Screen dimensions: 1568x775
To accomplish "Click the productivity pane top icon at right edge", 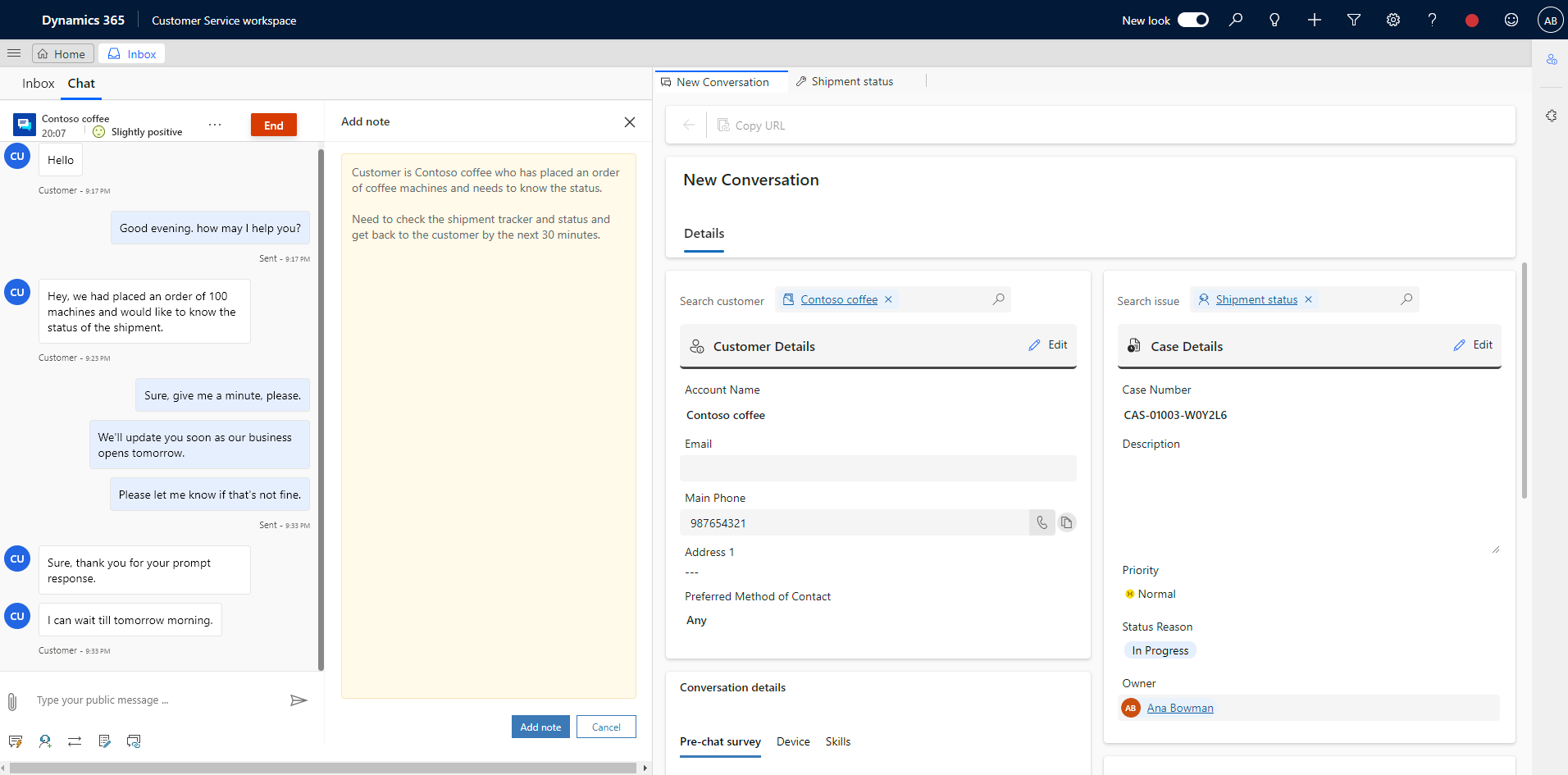I will tap(1552, 59).
